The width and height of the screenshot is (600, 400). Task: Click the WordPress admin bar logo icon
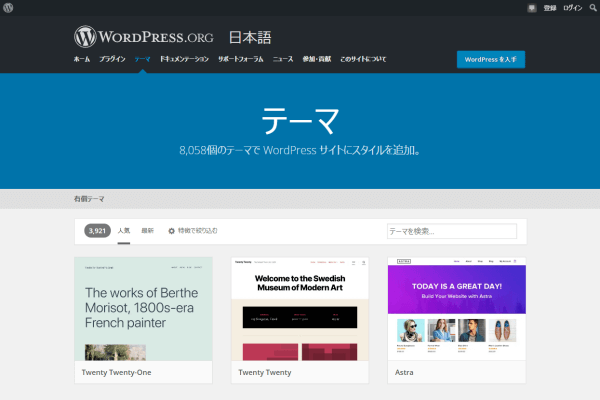(x=8, y=8)
